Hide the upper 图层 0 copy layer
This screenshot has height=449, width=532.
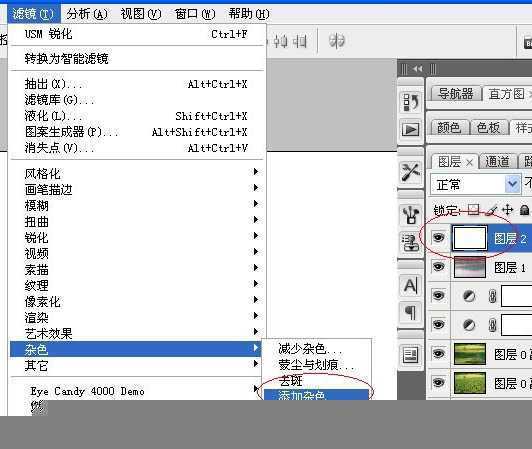(438, 354)
